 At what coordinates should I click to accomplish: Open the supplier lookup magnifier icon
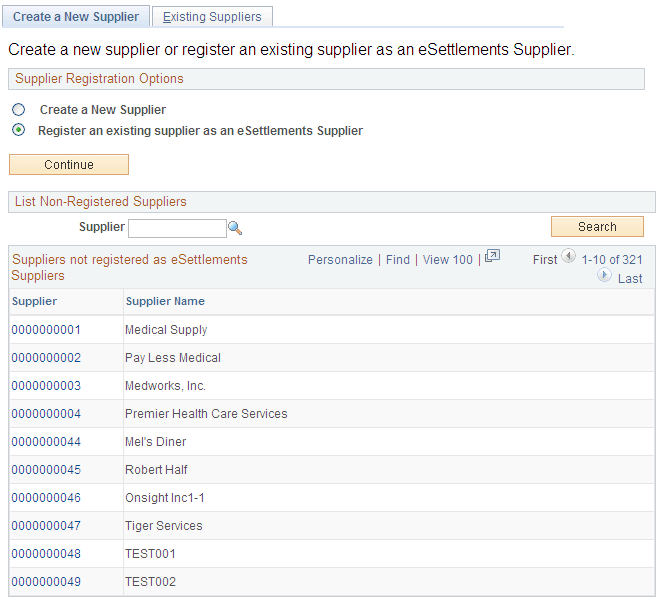235,228
